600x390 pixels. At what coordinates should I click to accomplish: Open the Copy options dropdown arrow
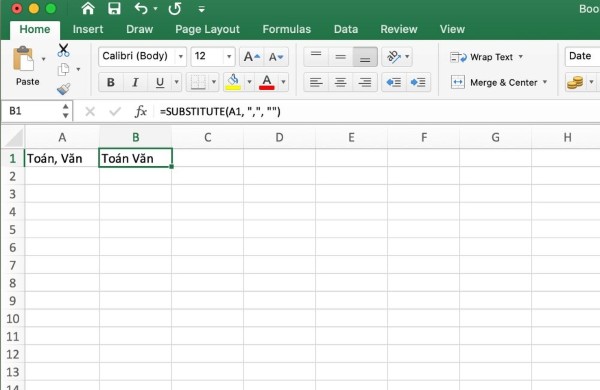click(78, 69)
